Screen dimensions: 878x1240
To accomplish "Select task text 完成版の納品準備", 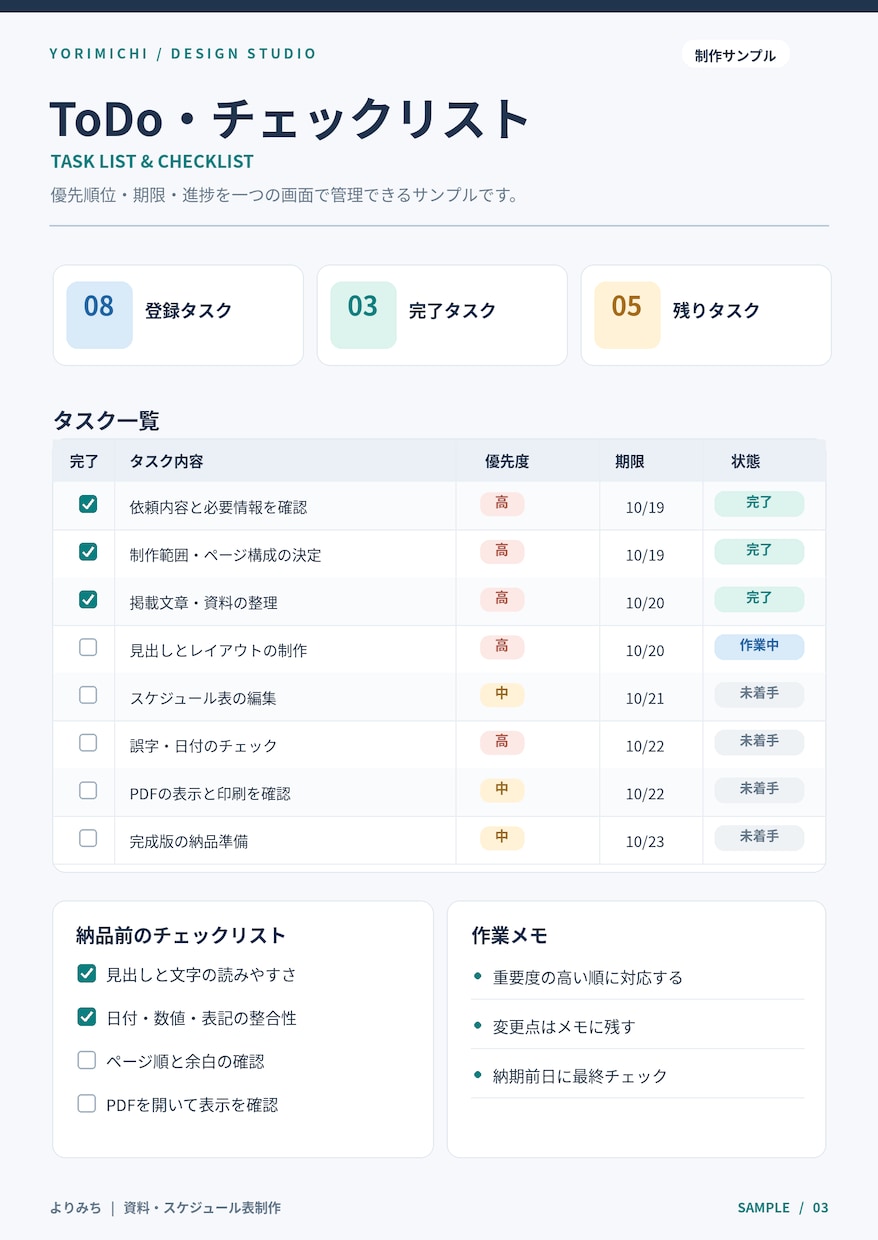I will click(189, 841).
